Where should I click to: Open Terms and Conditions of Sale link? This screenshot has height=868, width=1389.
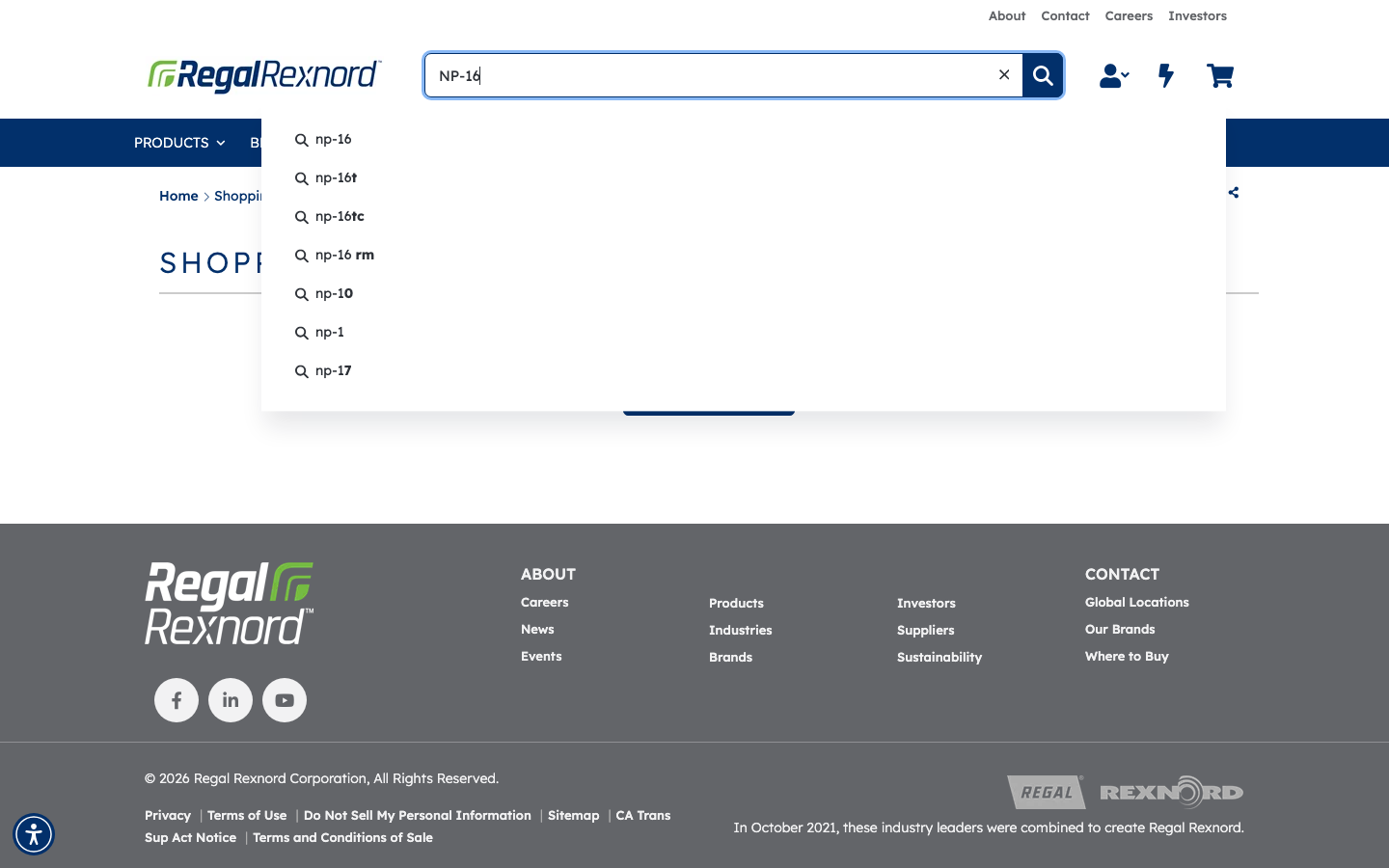(x=342, y=837)
